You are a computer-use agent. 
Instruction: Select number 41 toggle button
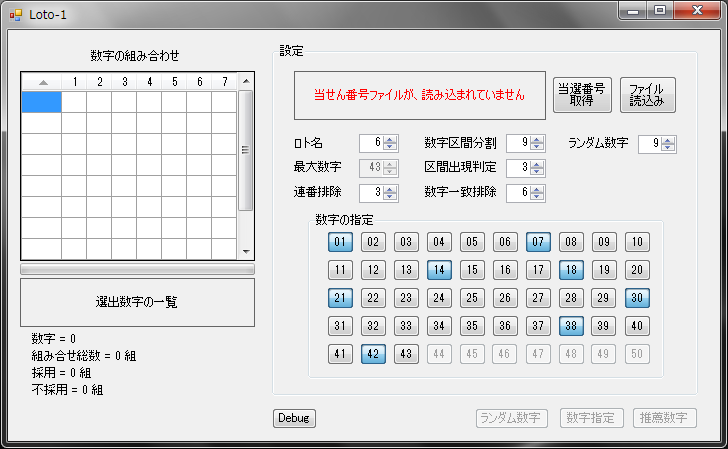340,354
